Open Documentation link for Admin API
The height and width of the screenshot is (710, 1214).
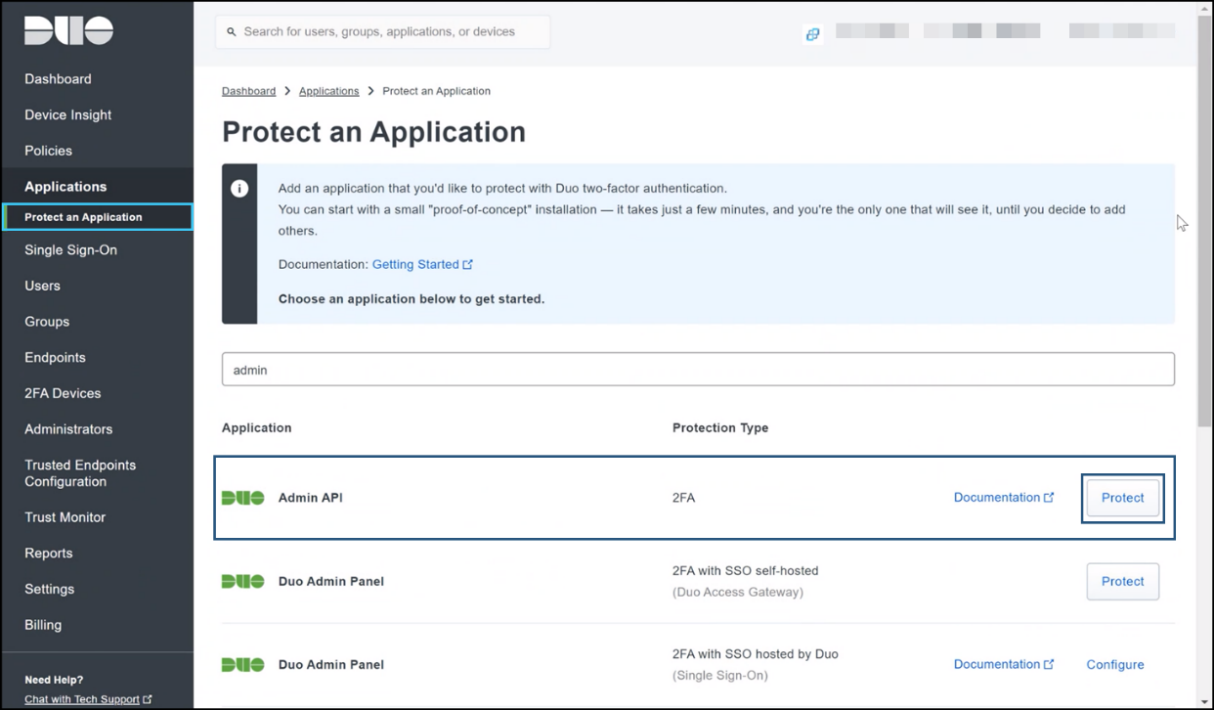pos(997,498)
